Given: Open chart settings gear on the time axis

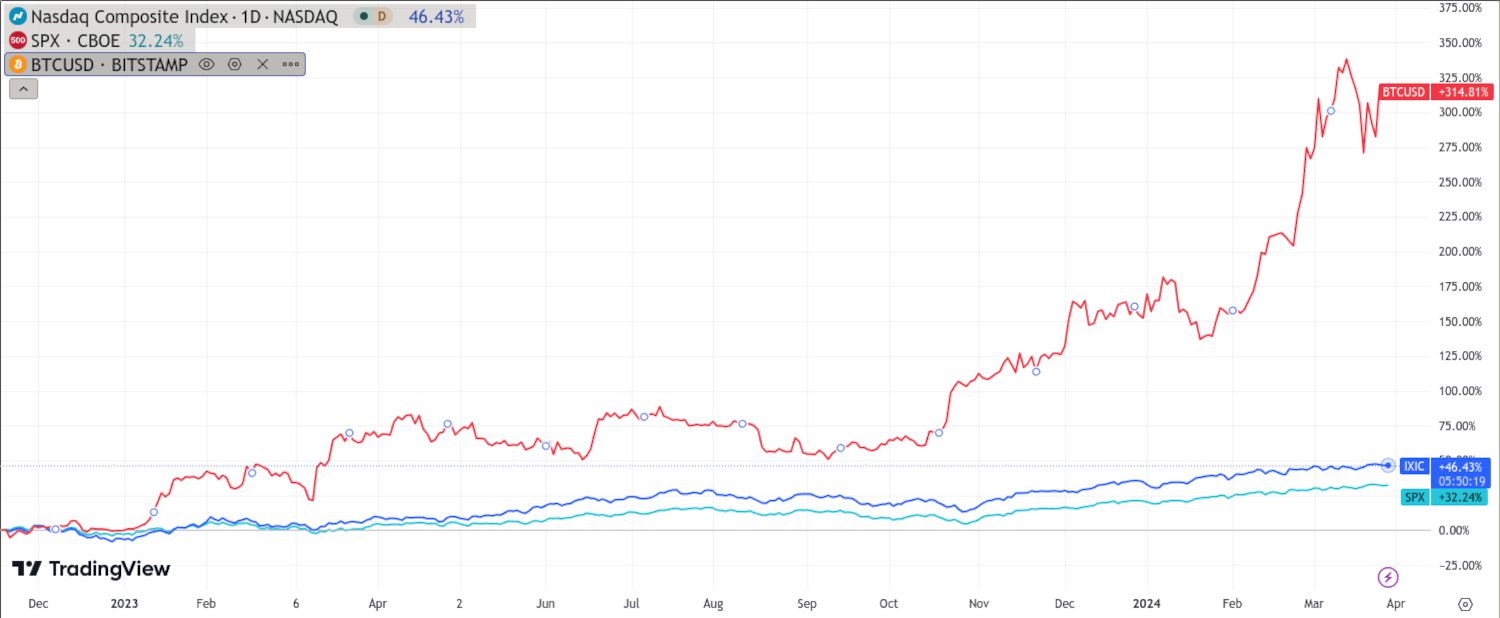Looking at the screenshot, I should coord(1466,604).
